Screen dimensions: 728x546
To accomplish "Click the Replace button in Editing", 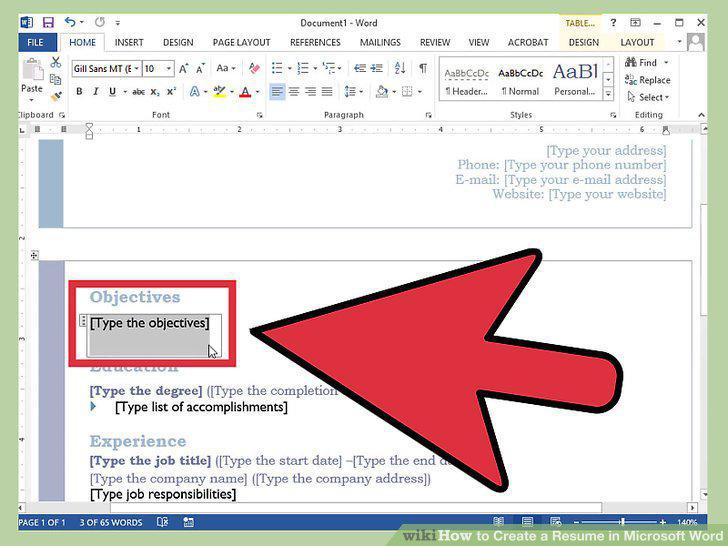I will pos(647,80).
